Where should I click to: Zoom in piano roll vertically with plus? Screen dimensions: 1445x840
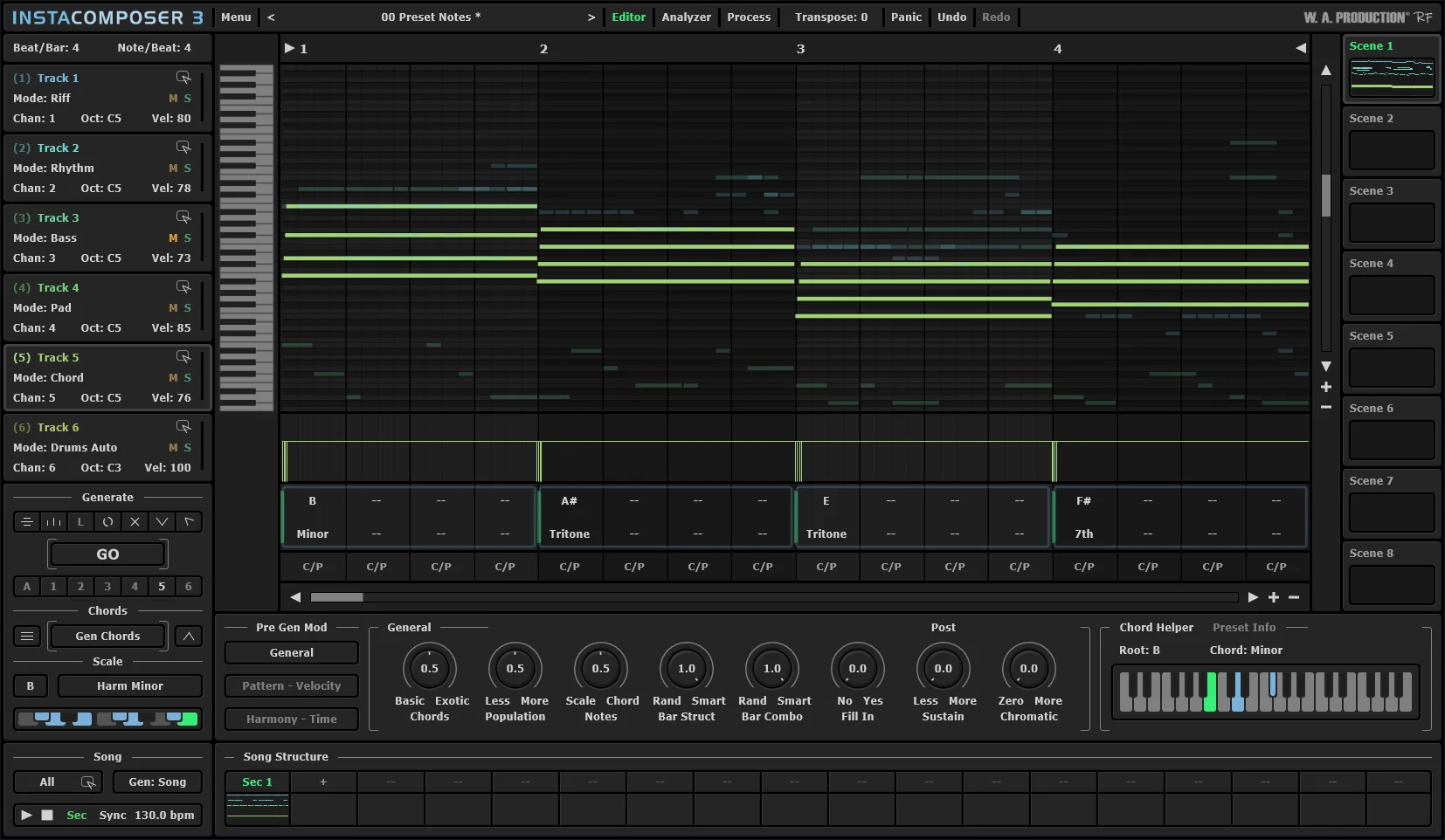click(1325, 387)
